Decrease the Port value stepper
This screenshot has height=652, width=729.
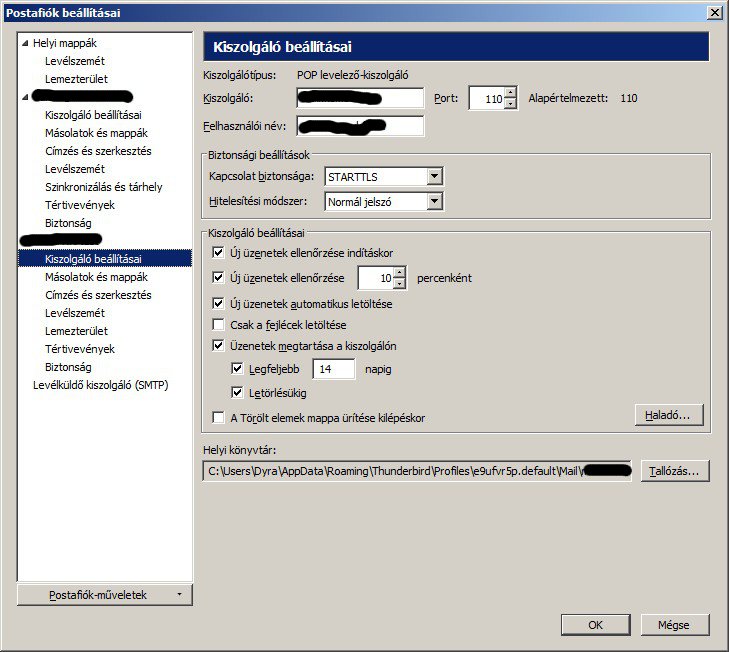pos(510,103)
